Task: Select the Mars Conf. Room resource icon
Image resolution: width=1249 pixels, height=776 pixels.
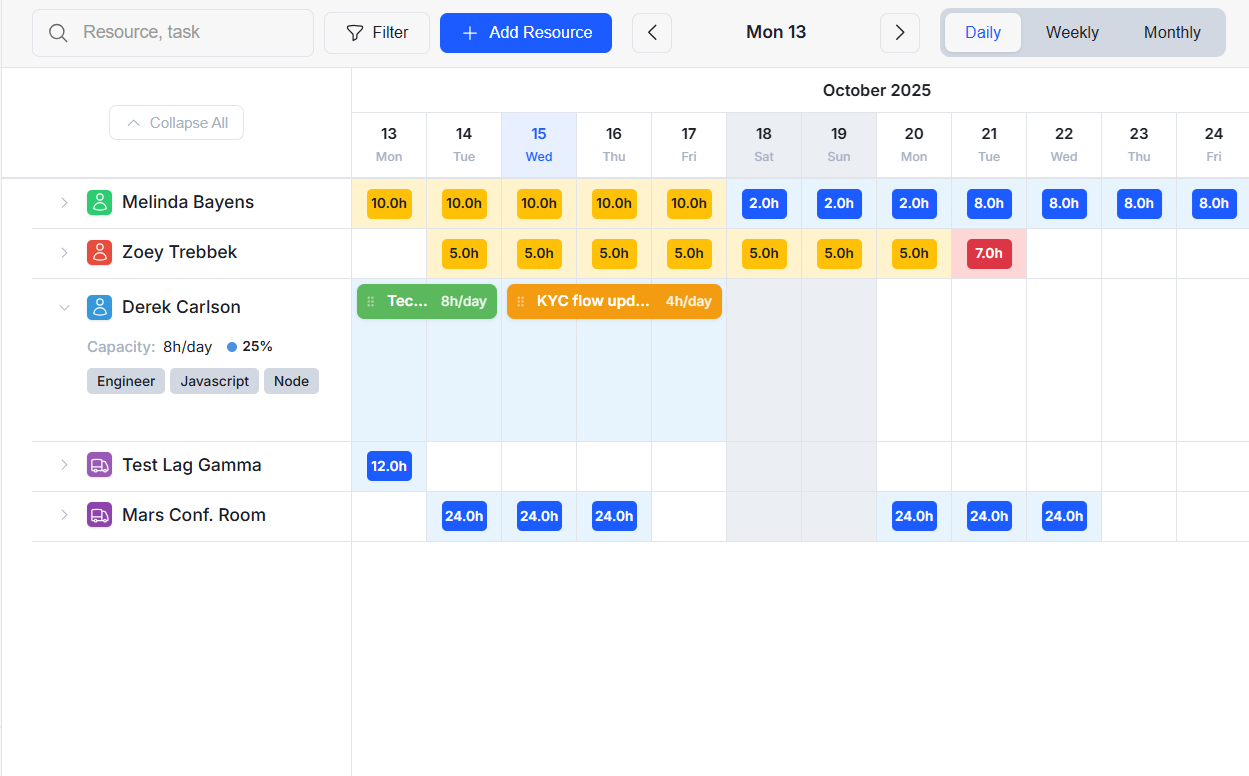Action: tap(99, 515)
